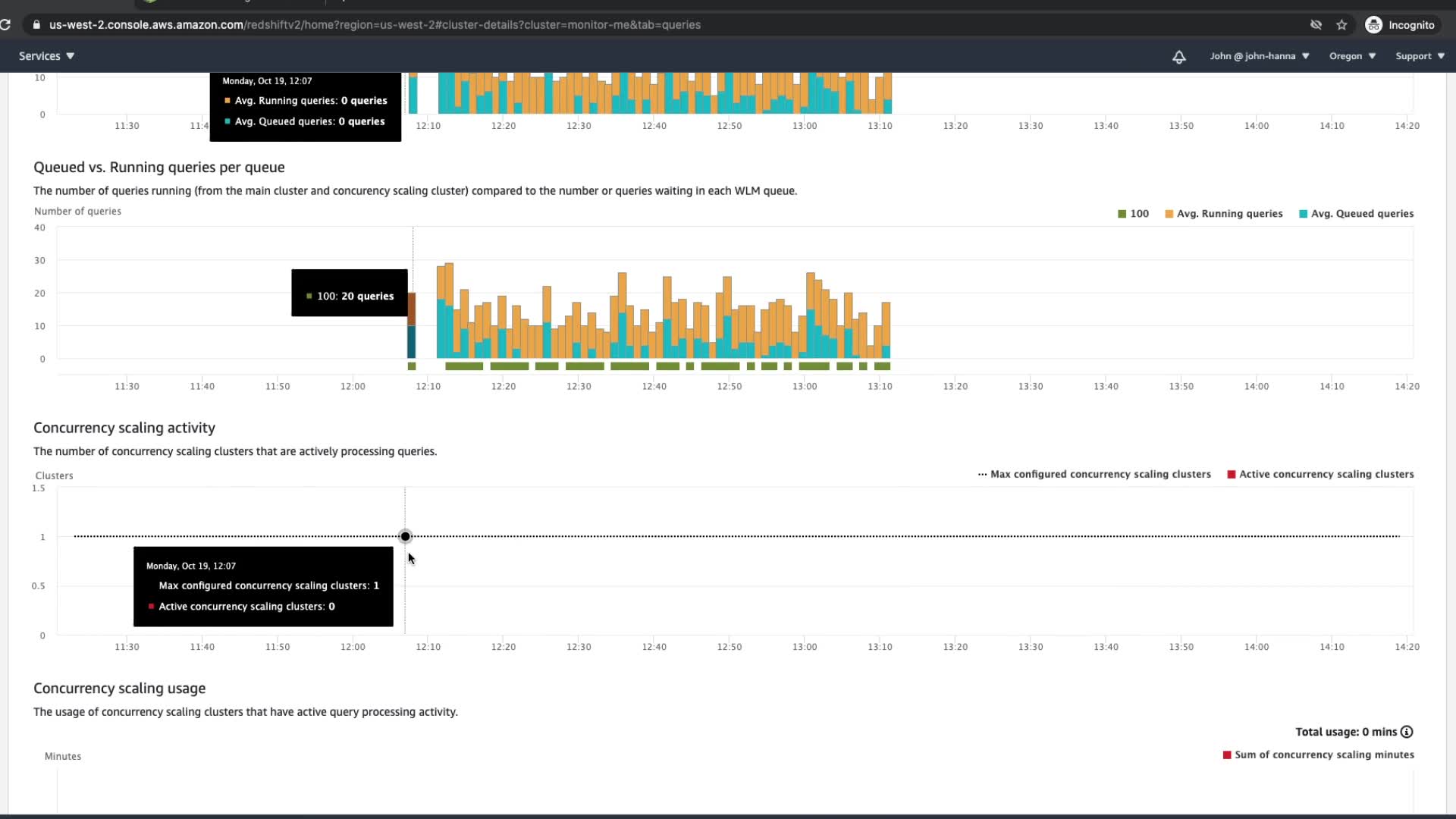Expand the John @ john-hanna account menu
This screenshot has height=819, width=1456.
tap(1259, 56)
